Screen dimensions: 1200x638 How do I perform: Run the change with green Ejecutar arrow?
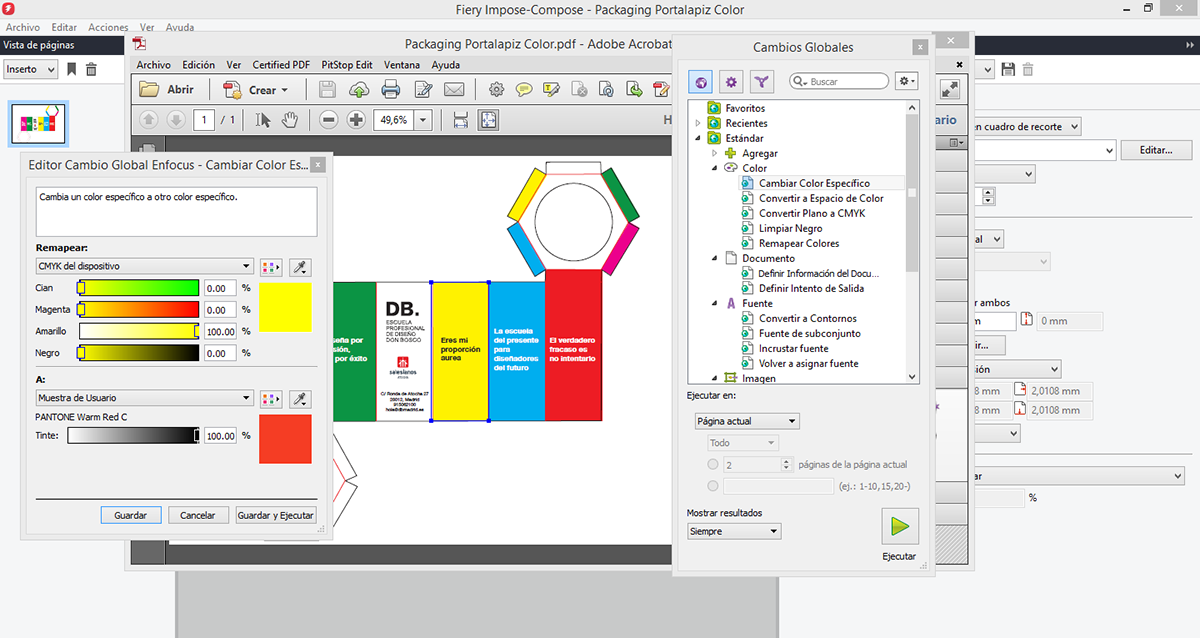point(899,526)
